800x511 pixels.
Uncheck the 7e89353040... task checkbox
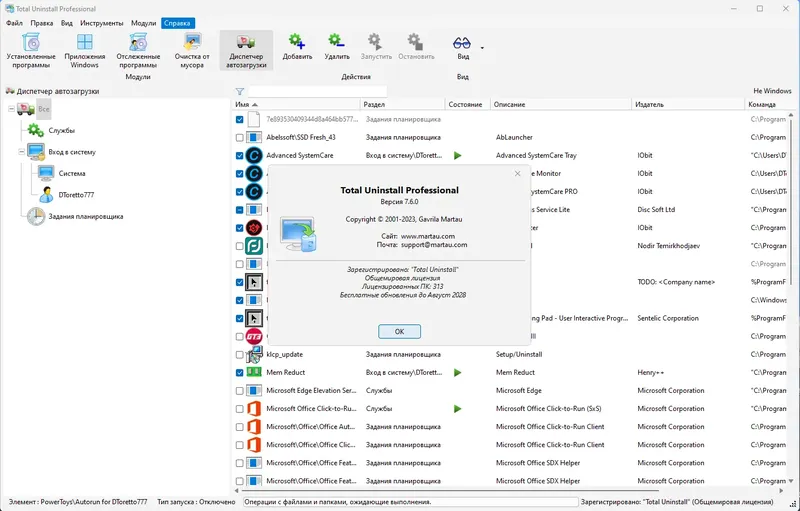[239, 119]
